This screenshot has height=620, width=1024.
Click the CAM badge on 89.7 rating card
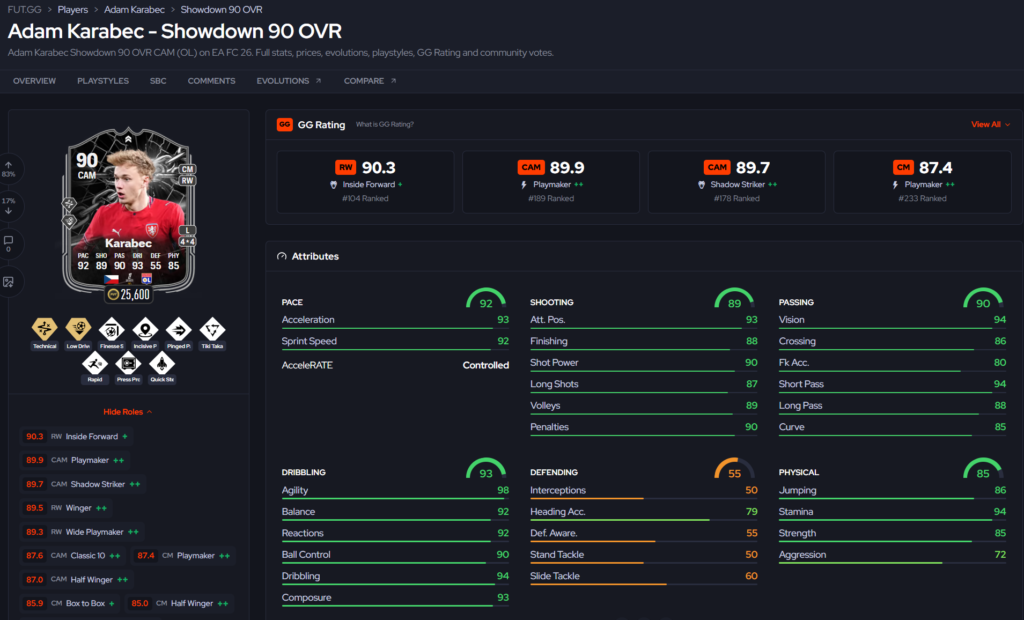[717, 167]
